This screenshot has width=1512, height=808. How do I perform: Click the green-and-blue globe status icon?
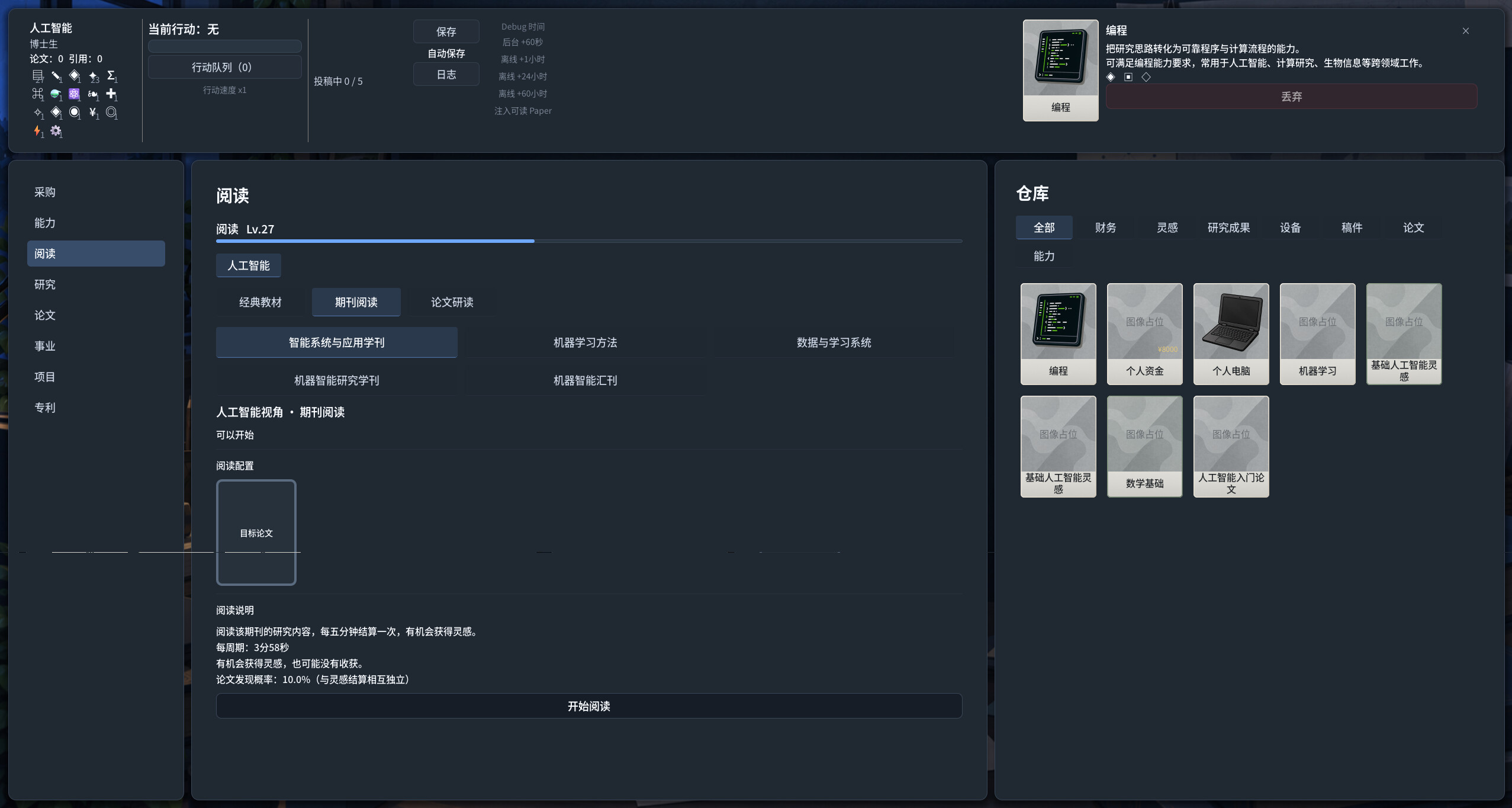click(55, 94)
